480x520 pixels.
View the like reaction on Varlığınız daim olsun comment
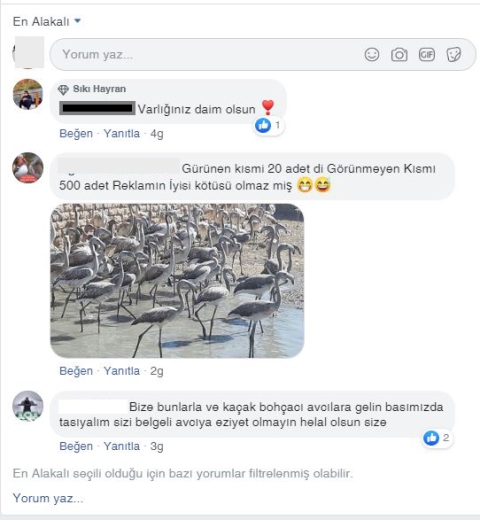[268, 125]
